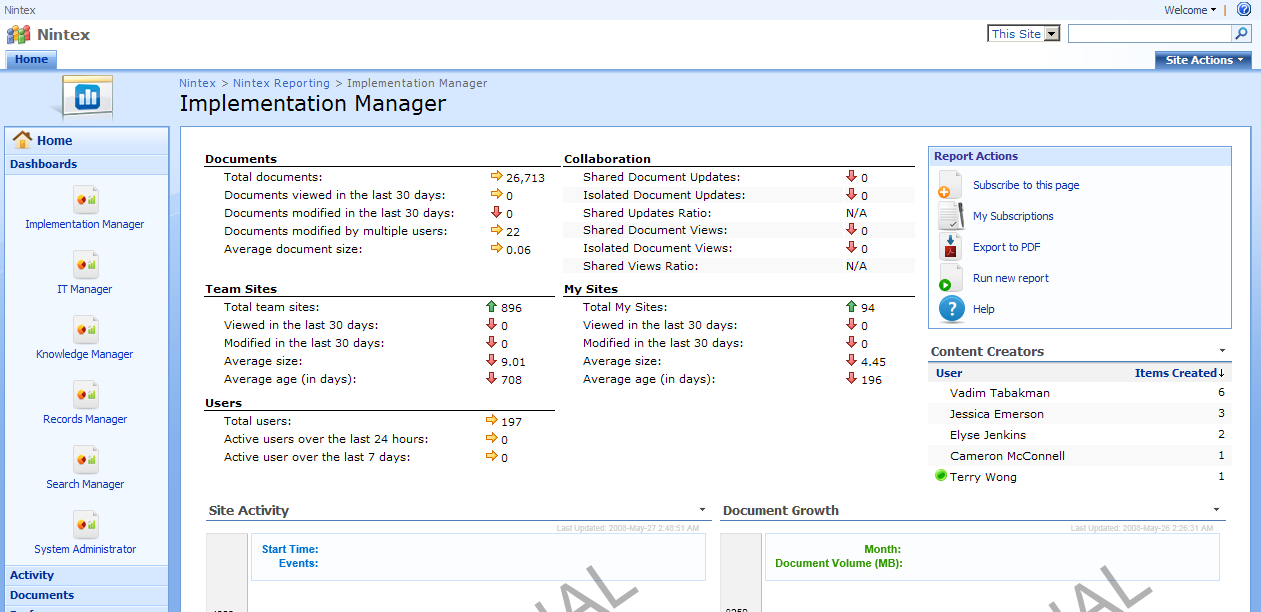Open the Records Manager dashboard icon

[86, 394]
